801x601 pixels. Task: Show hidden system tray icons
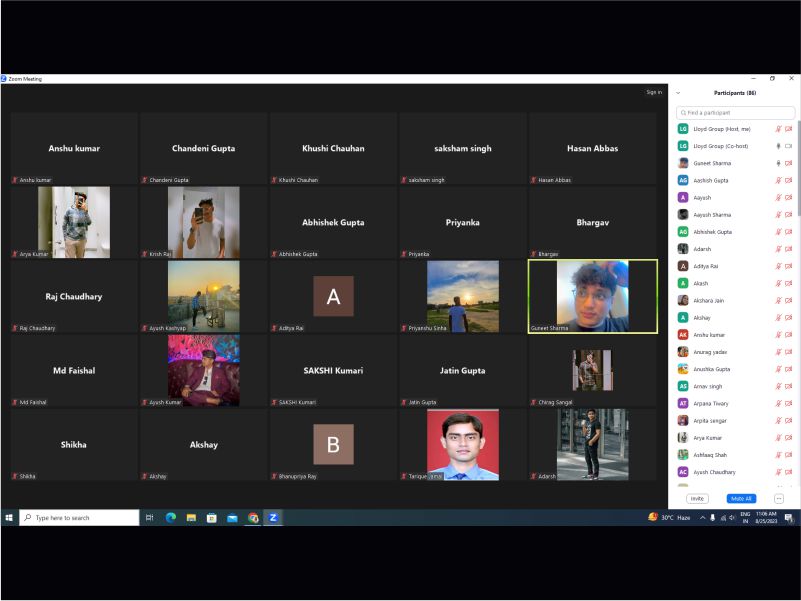click(702, 518)
